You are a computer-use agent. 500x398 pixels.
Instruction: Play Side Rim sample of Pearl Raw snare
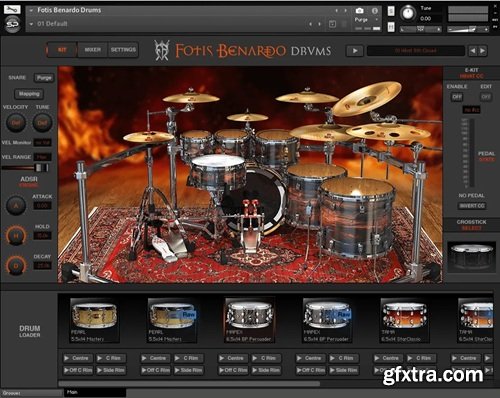(x=188, y=370)
